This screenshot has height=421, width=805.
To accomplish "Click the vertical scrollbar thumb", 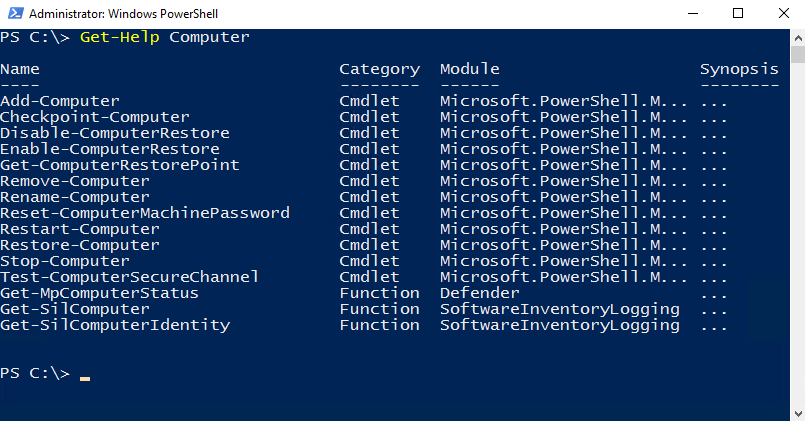I will pos(798,54).
